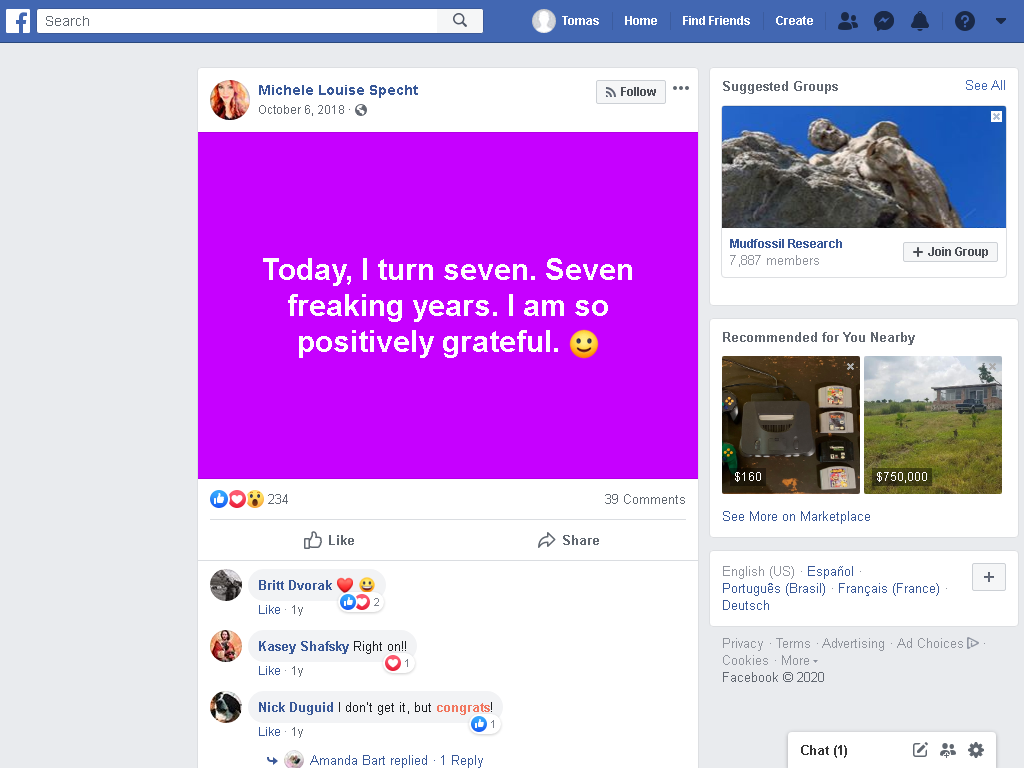This screenshot has width=1024, height=768.
Task: See All suggested groups
Action: pyautogui.click(x=985, y=86)
